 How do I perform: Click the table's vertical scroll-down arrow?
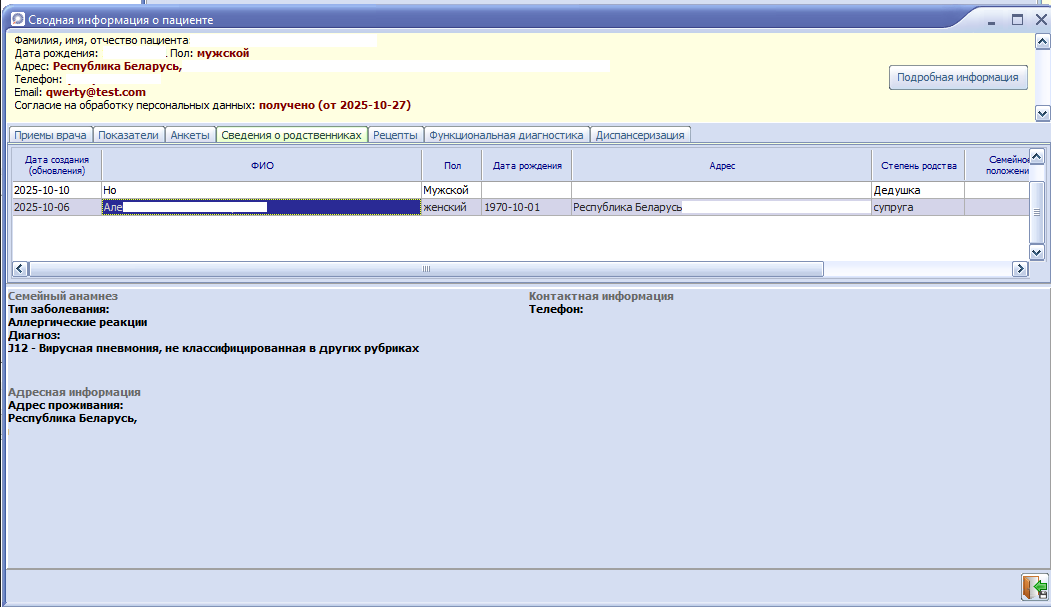(x=1037, y=251)
